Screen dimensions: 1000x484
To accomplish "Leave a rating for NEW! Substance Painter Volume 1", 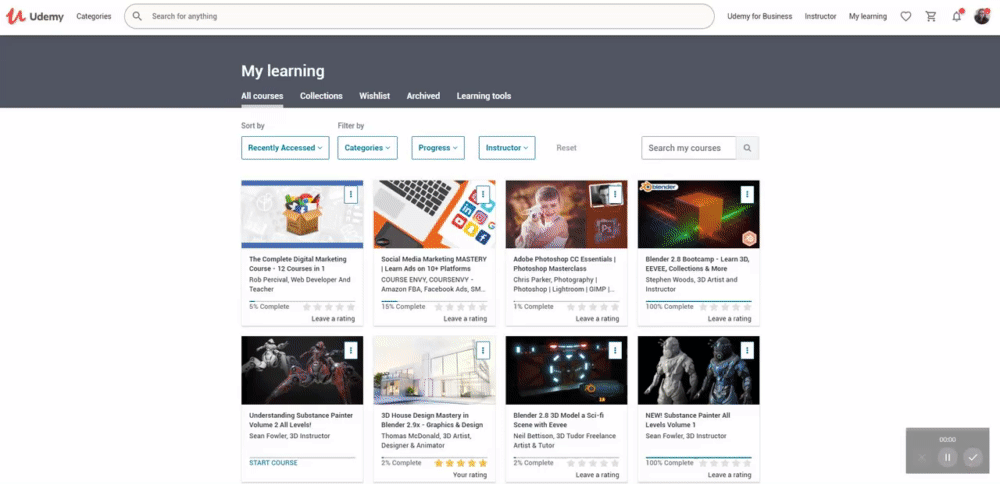I will click(x=730, y=474).
